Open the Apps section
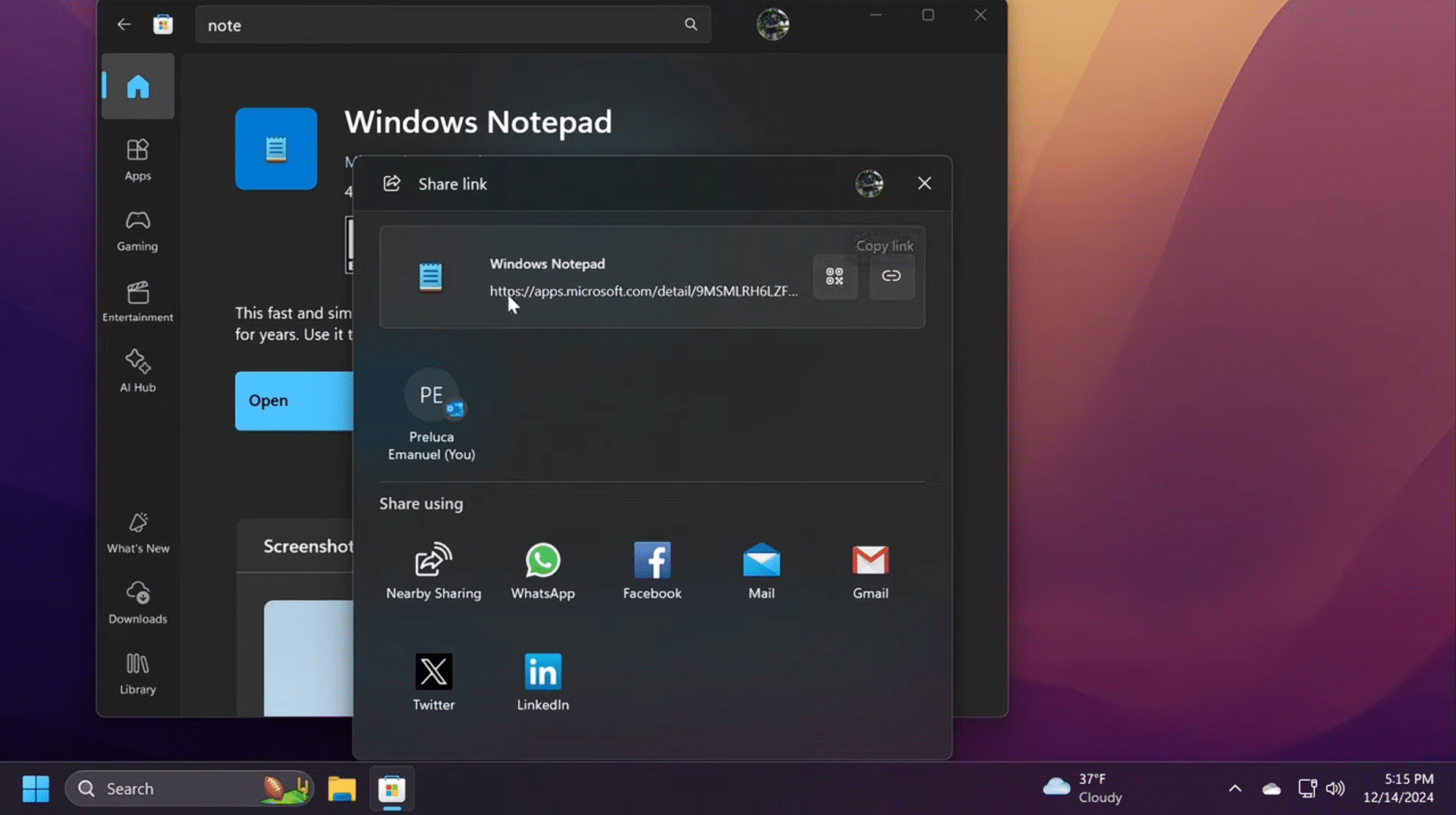1456x815 pixels. pos(137,159)
